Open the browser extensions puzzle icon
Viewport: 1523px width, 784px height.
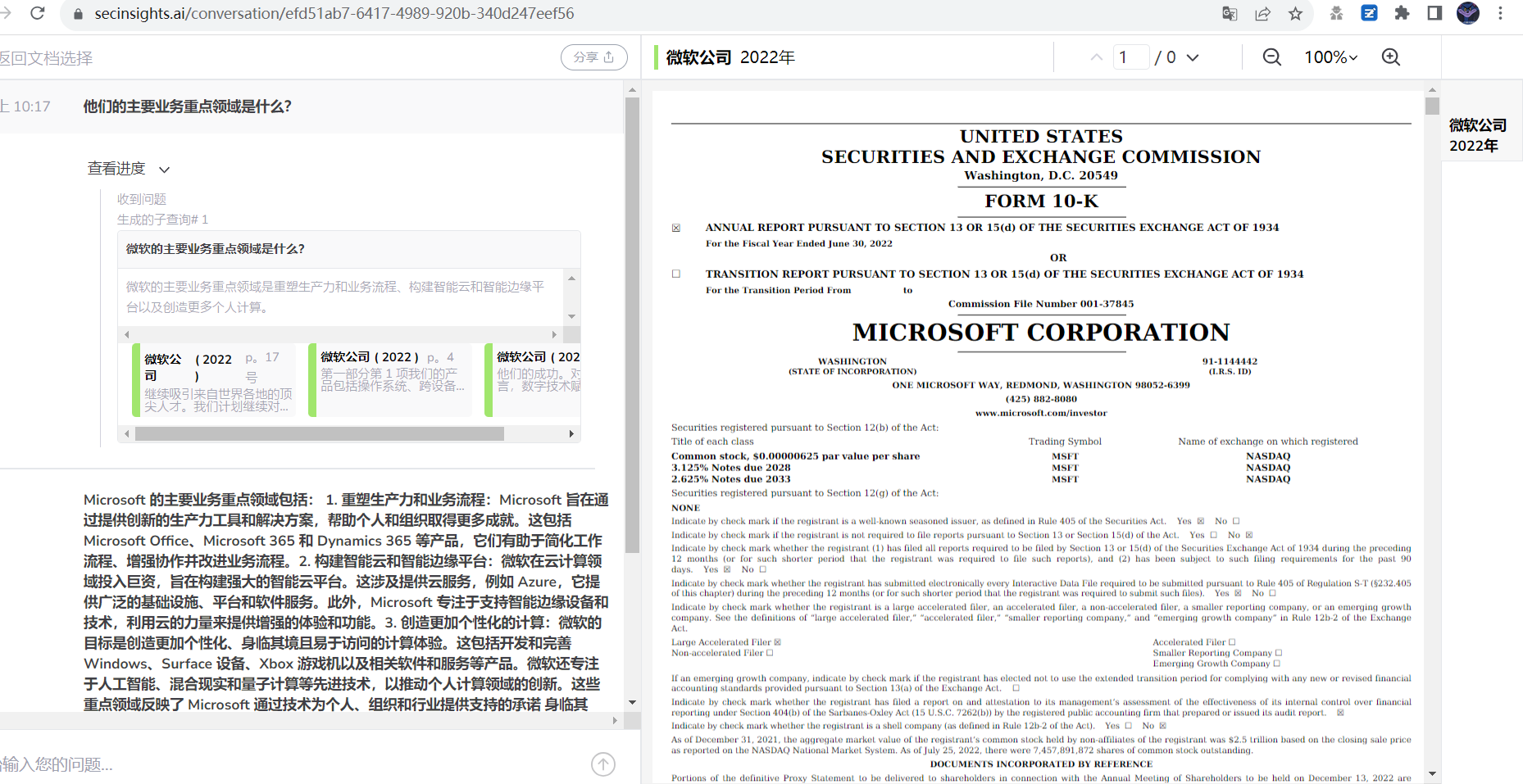pyautogui.click(x=1402, y=13)
